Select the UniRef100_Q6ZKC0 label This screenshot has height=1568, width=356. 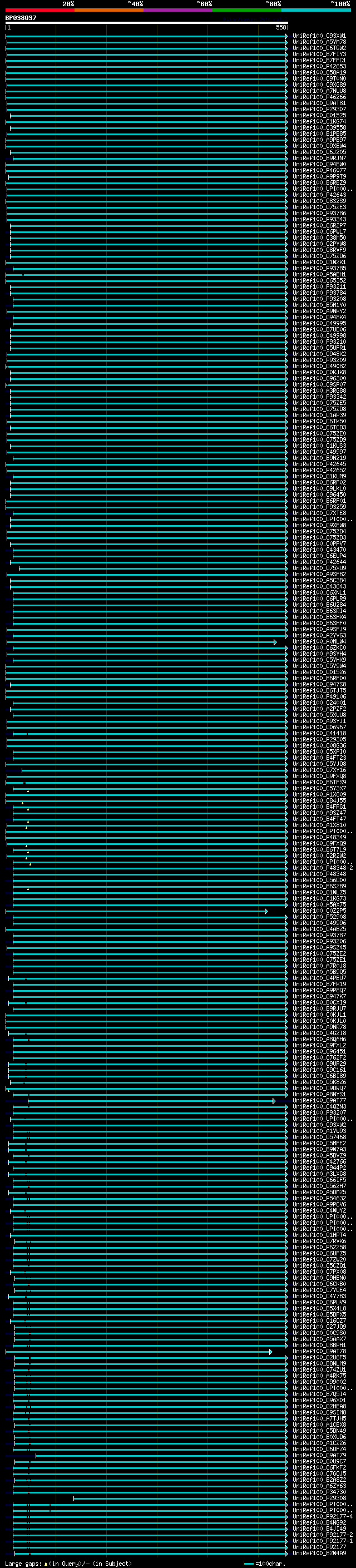coord(319,647)
